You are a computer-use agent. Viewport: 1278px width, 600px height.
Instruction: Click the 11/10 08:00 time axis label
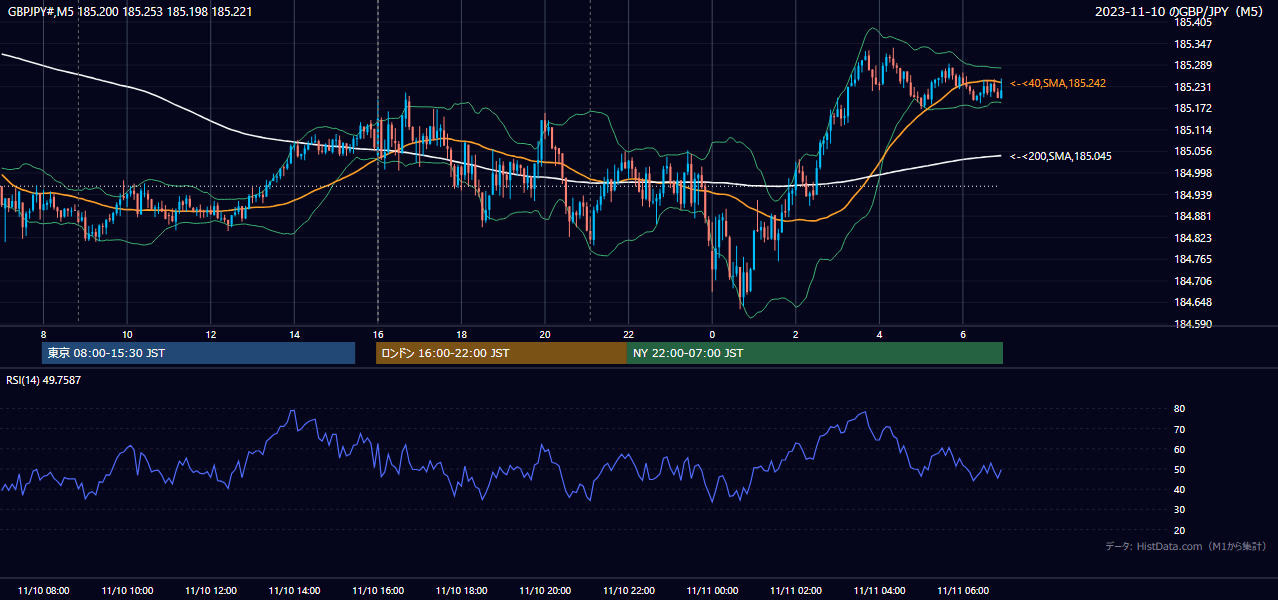[x=43, y=591]
